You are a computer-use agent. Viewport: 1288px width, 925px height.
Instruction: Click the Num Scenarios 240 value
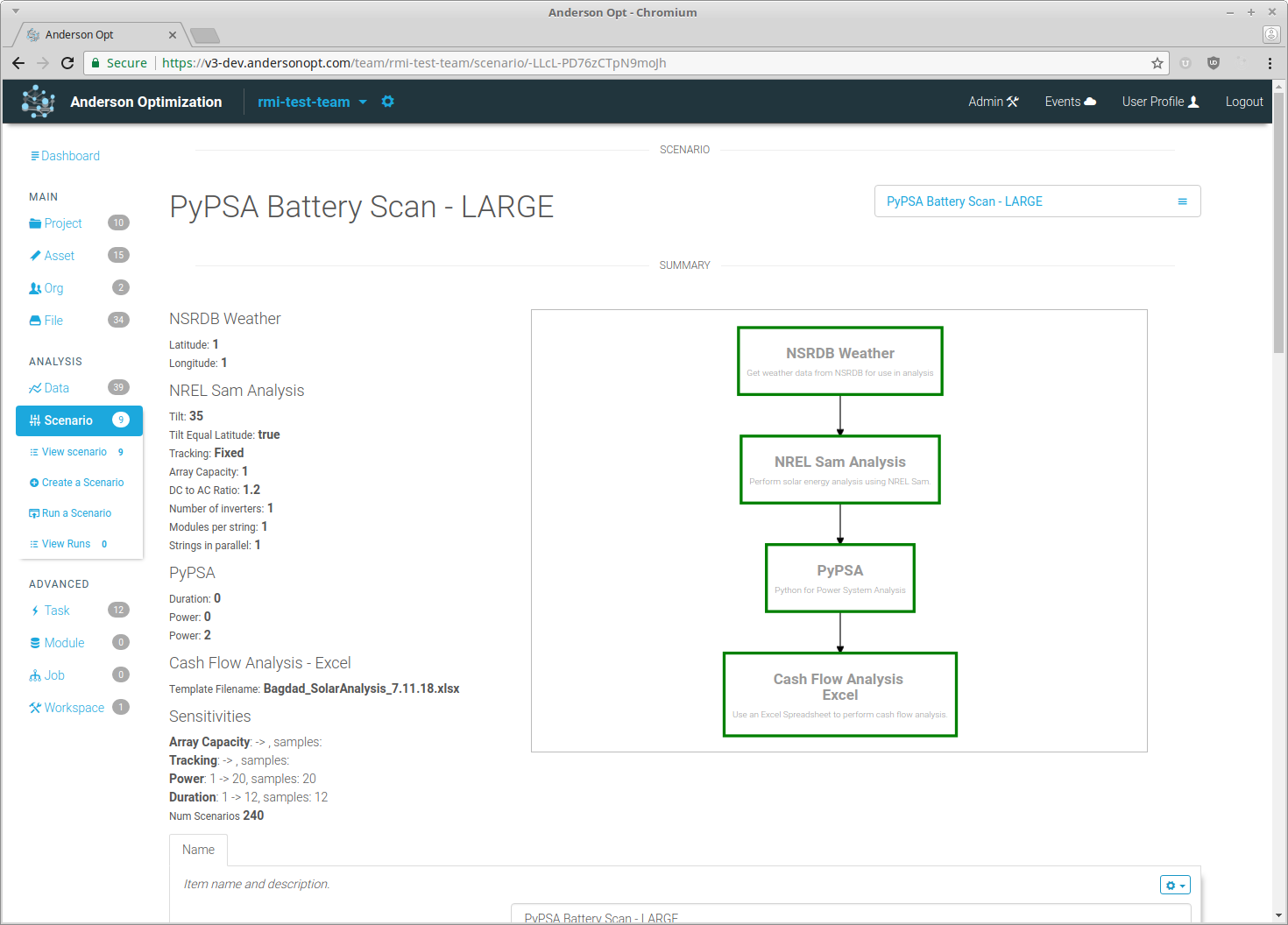pyautogui.click(x=253, y=816)
